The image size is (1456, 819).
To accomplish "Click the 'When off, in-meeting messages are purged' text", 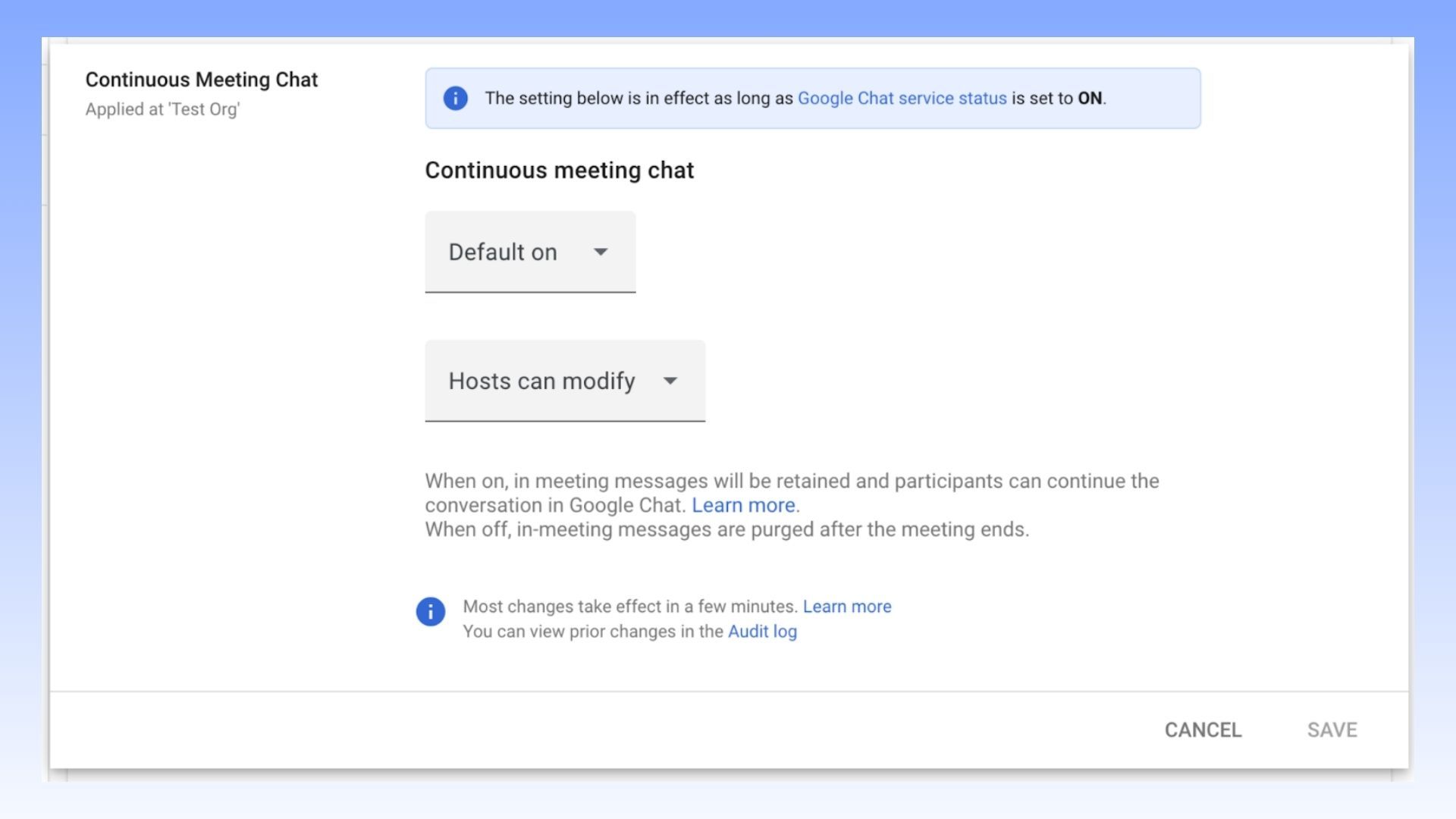I will coord(726,529).
